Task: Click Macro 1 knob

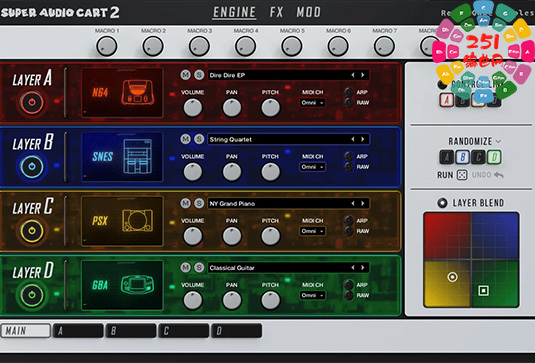Action: (107, 46)
